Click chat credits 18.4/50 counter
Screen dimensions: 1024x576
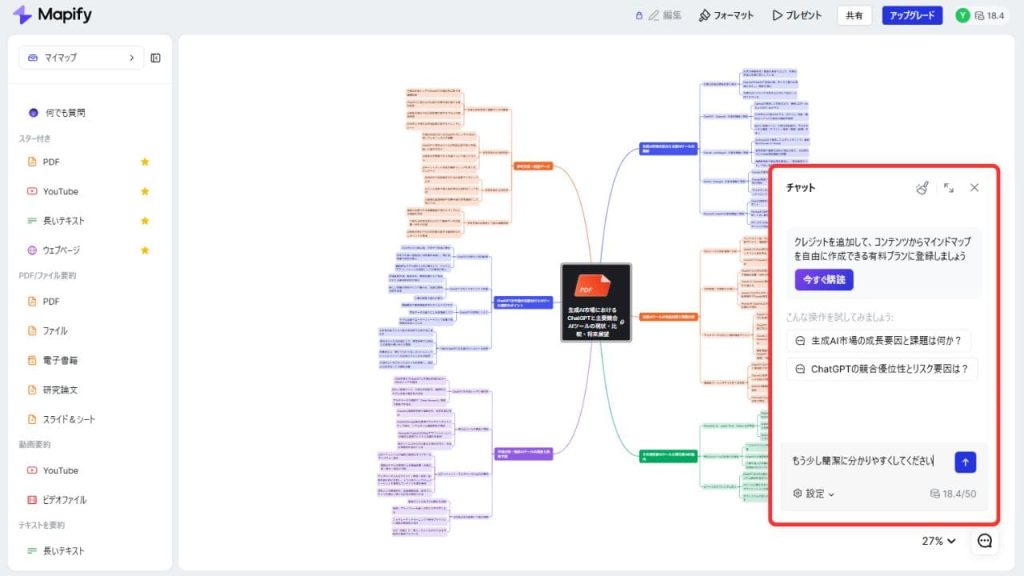953,494
